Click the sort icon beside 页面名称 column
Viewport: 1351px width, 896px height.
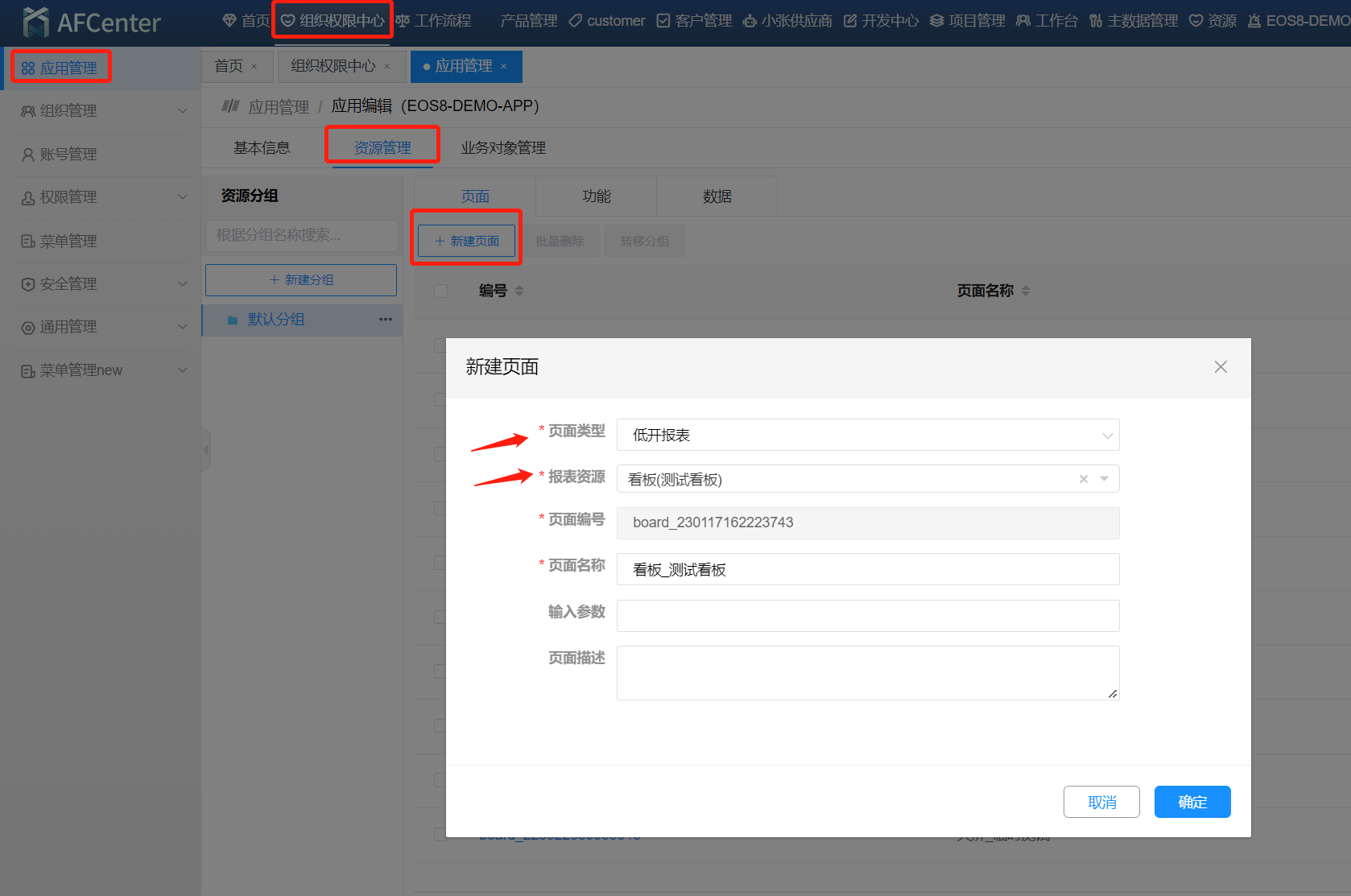(1026, 291)
